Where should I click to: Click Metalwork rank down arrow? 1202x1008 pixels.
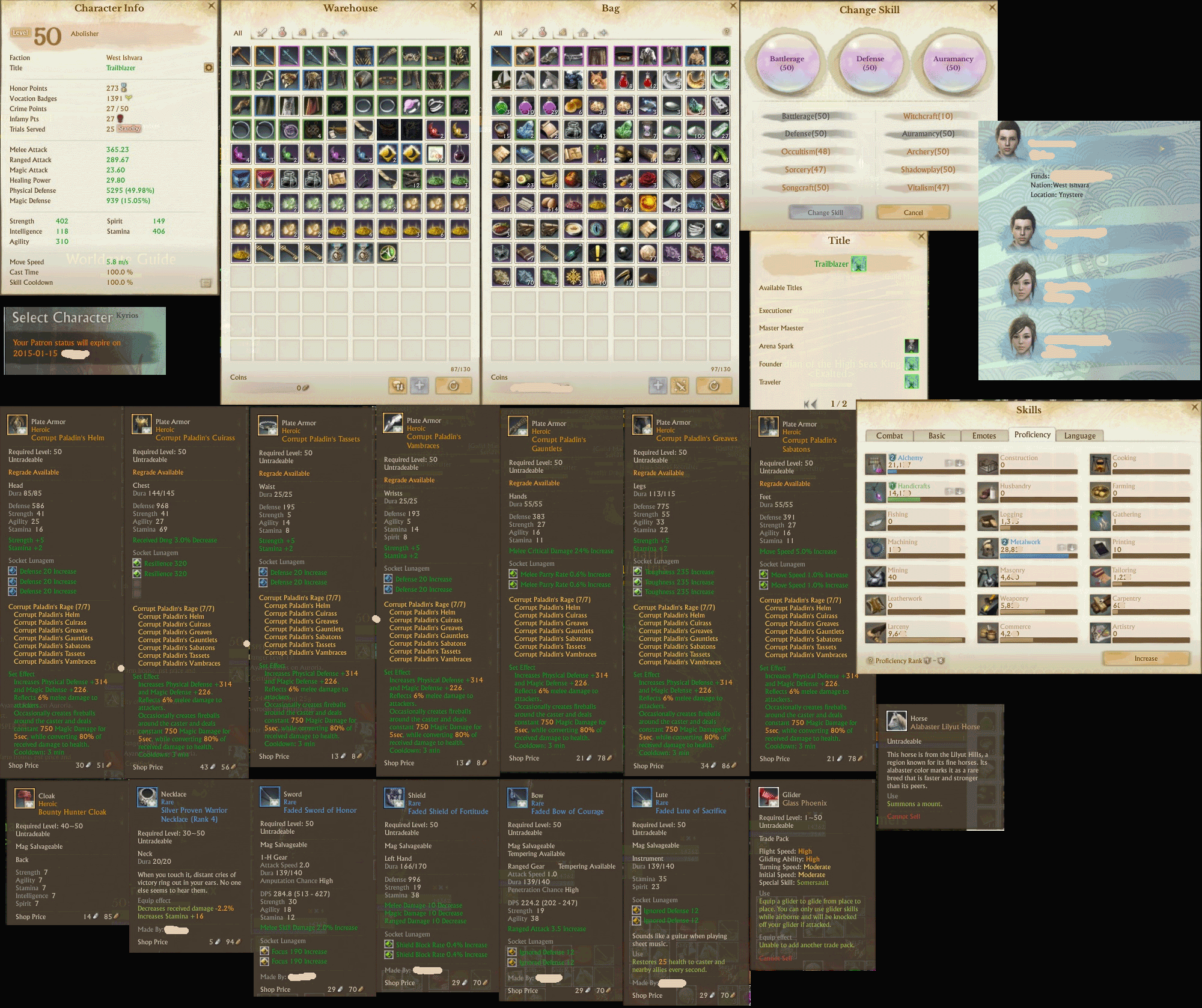[1072, 547]
